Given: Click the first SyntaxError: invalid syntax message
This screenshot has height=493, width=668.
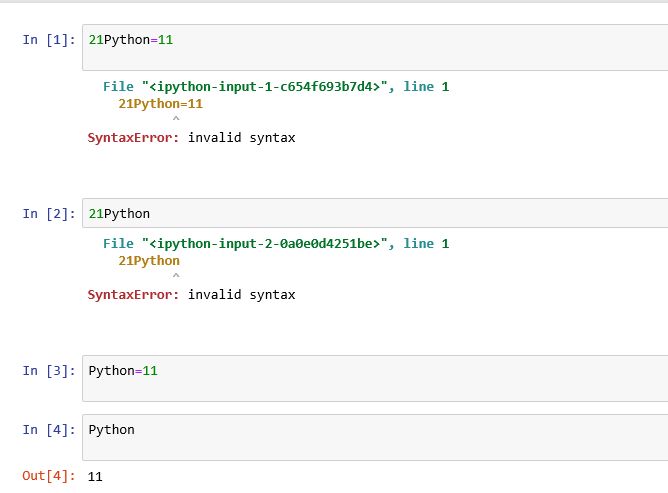Looking at the screenshot, I should click(x=191, y=138).
